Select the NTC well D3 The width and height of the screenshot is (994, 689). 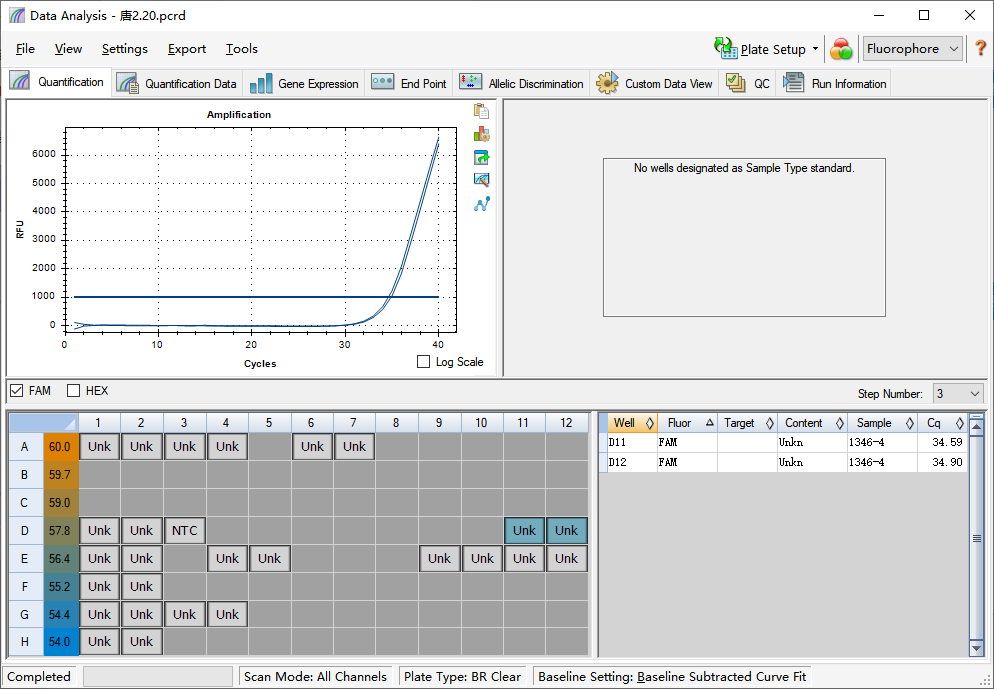point(184,531)
